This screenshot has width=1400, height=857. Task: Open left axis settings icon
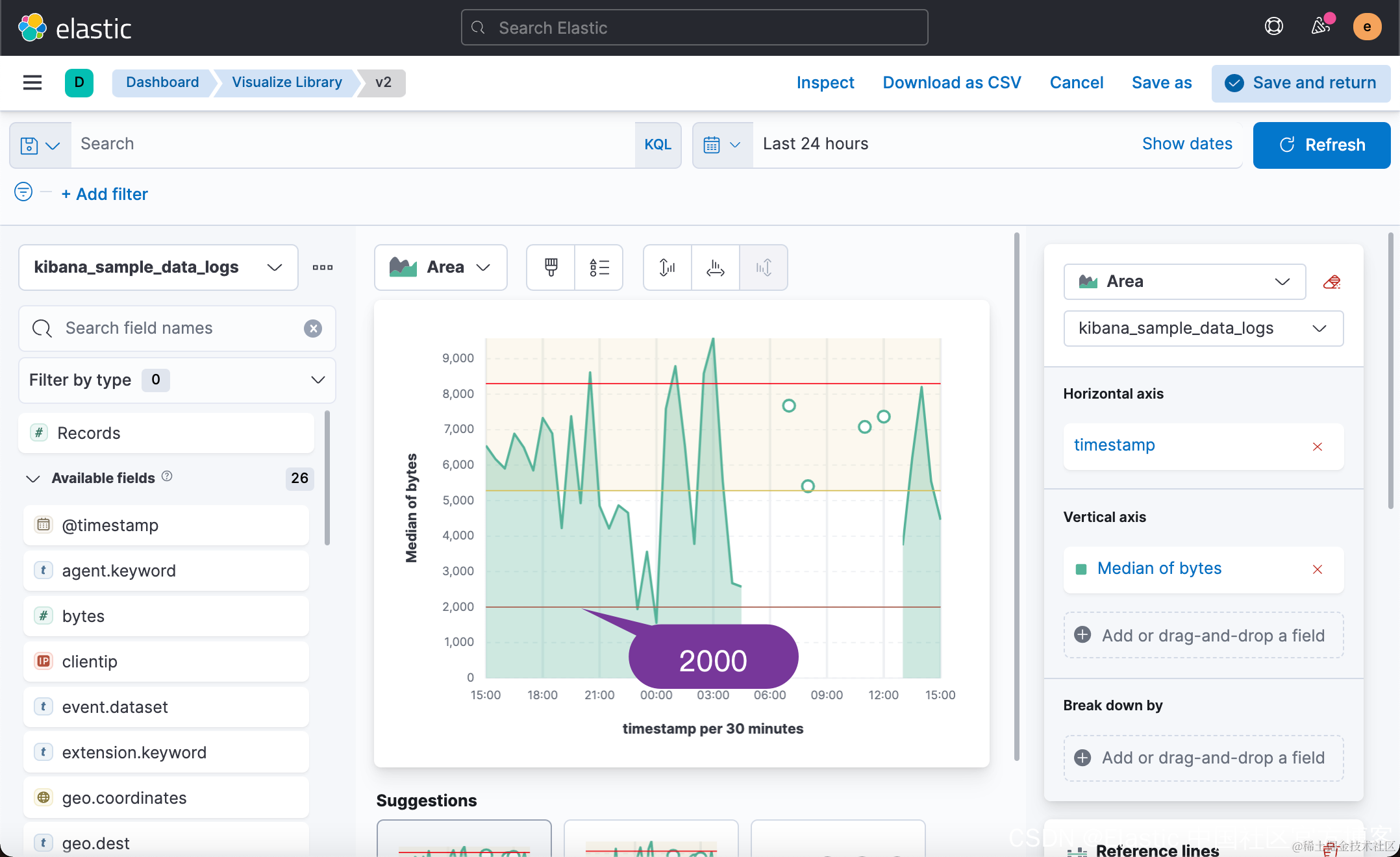point(667,267)
